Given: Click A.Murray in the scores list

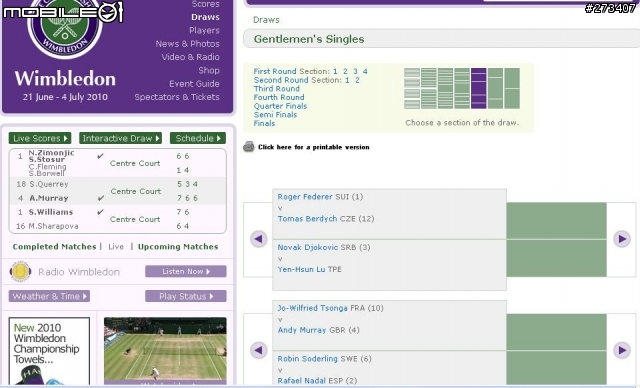Looking at the screenshot, I should [x=49, y=198].
